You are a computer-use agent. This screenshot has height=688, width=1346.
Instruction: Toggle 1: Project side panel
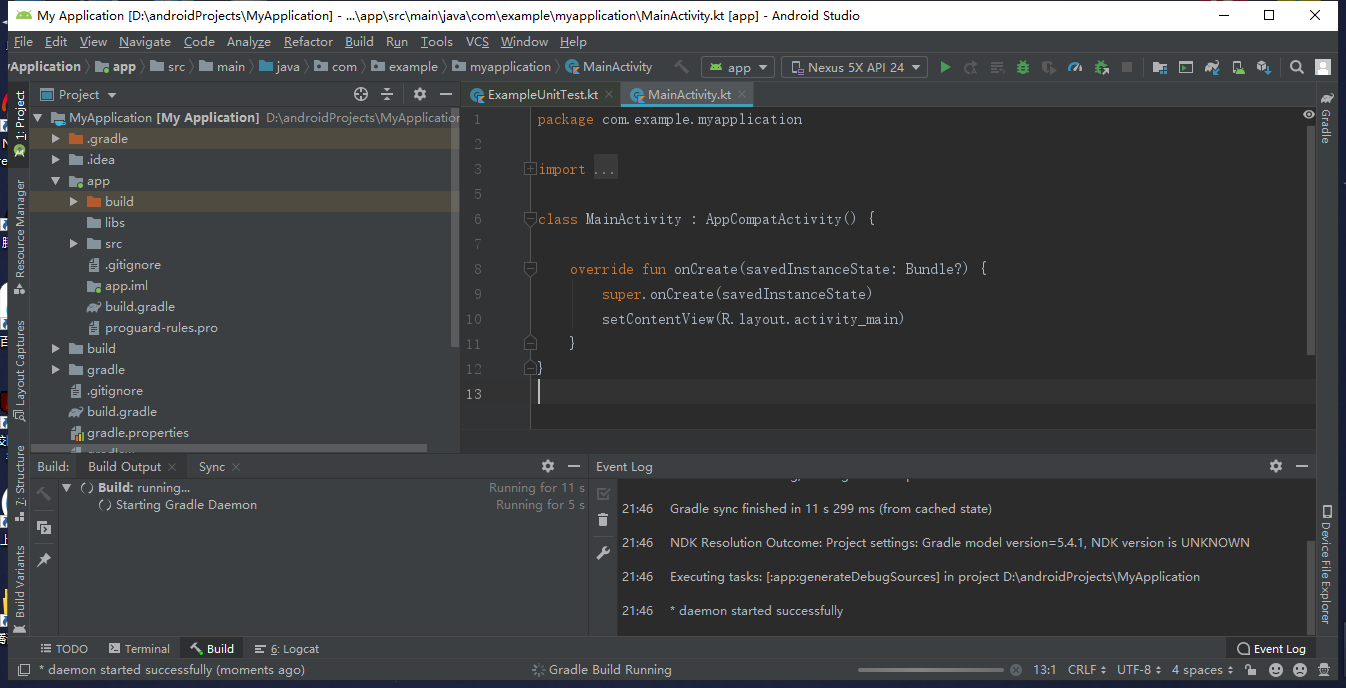(20, 123)
